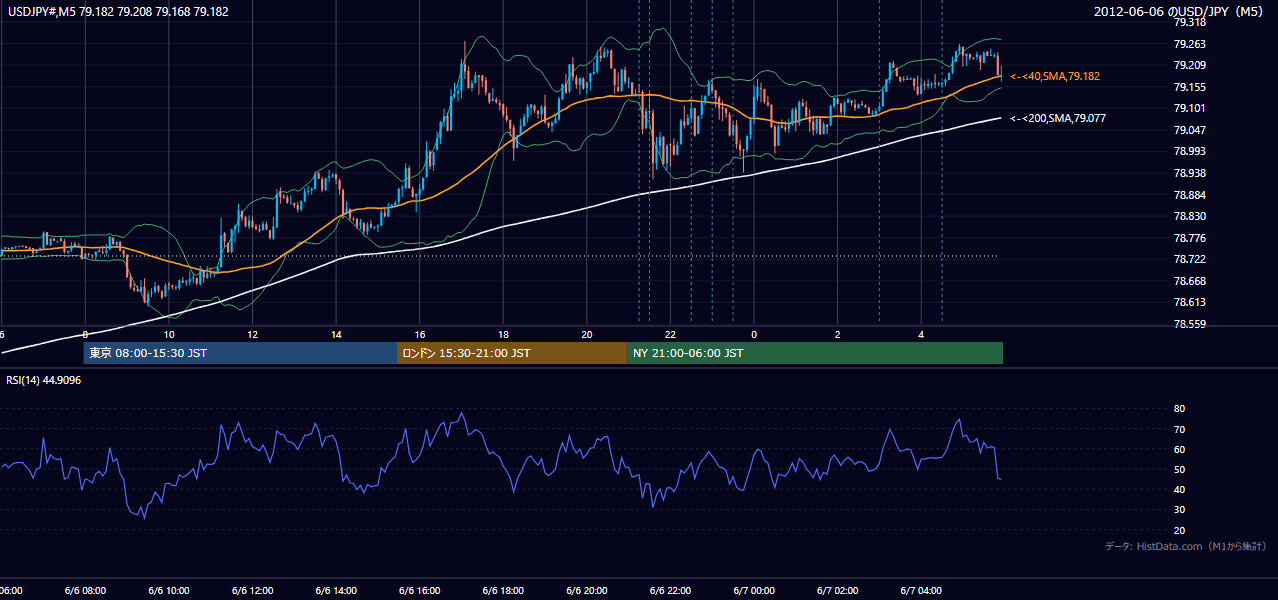Click the 6/6 08:00 time axis label
Image resolution: width=1278 pixels, height=600 pixels.
pos(85,591)
